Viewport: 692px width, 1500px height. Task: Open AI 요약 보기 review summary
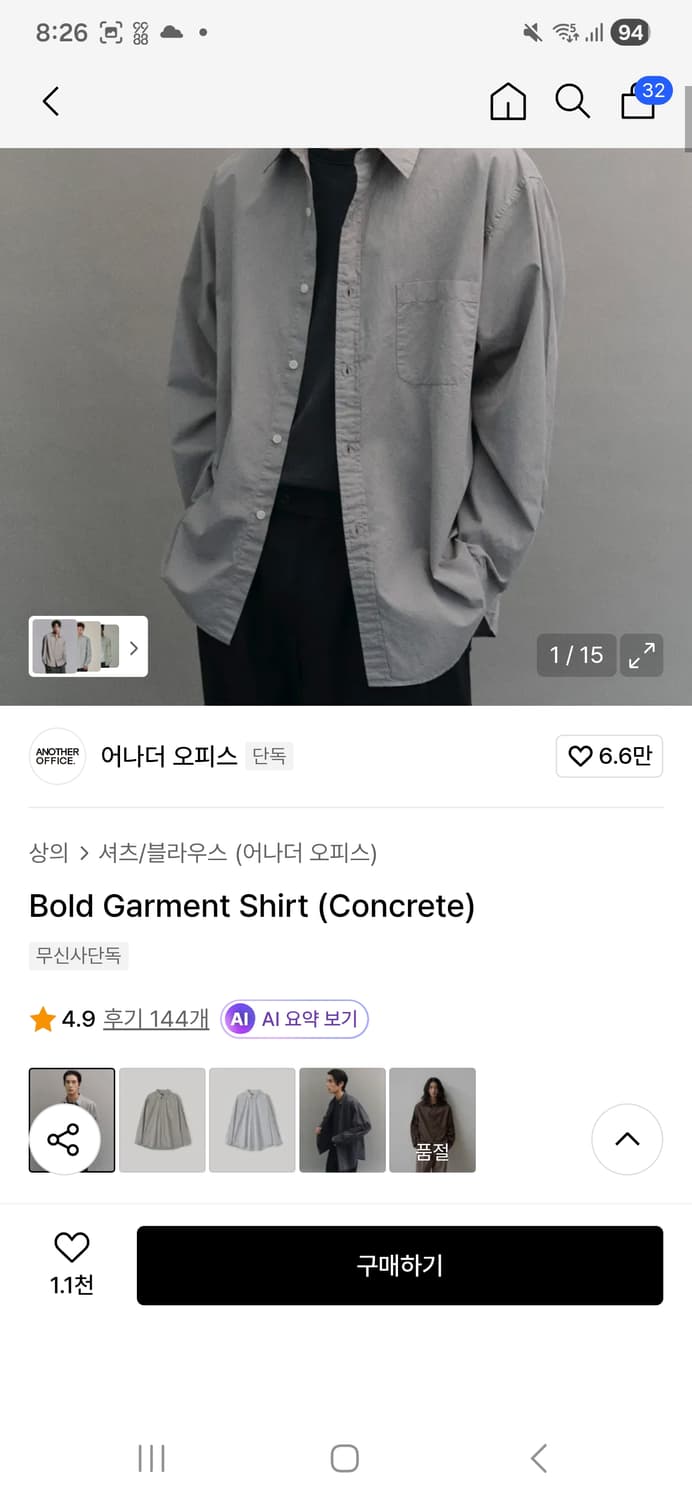293,1019
